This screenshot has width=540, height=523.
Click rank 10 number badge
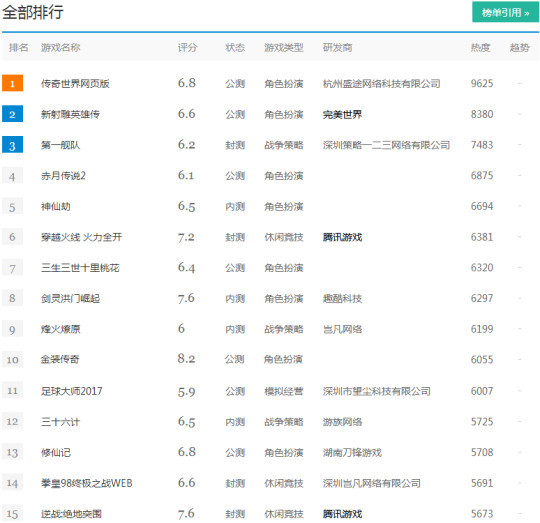tap(12, 359)
